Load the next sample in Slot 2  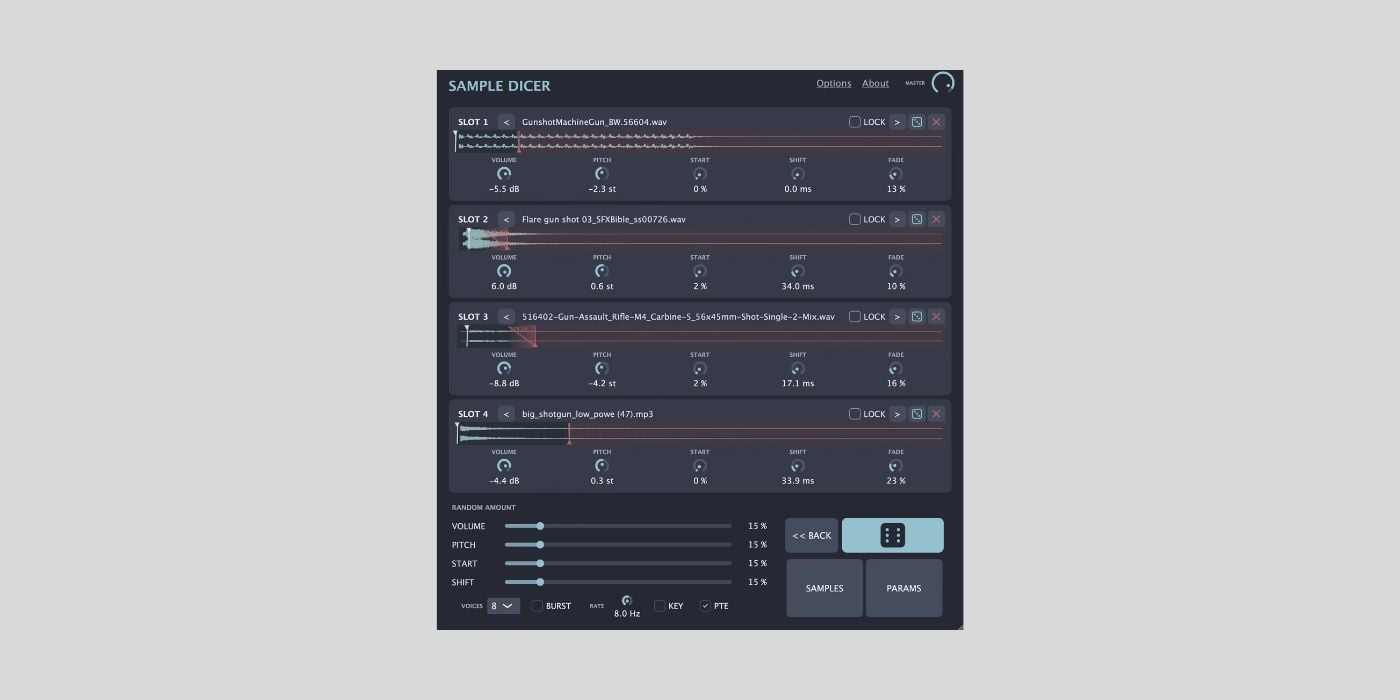897,219
